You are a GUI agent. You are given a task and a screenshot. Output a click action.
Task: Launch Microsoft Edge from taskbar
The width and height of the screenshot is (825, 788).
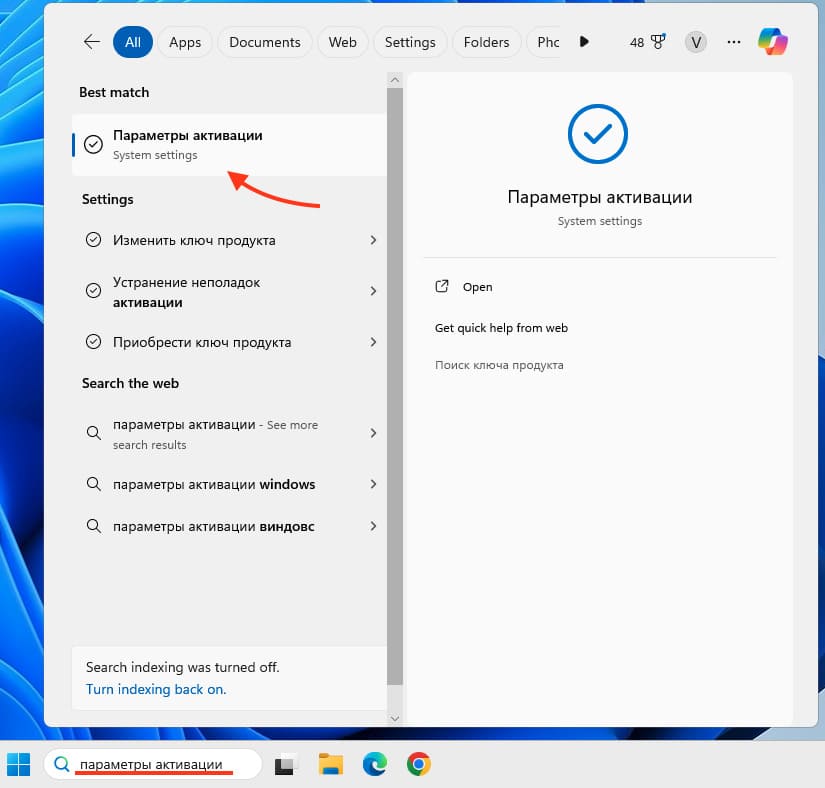pyautogui.click(x=375, y=765)
